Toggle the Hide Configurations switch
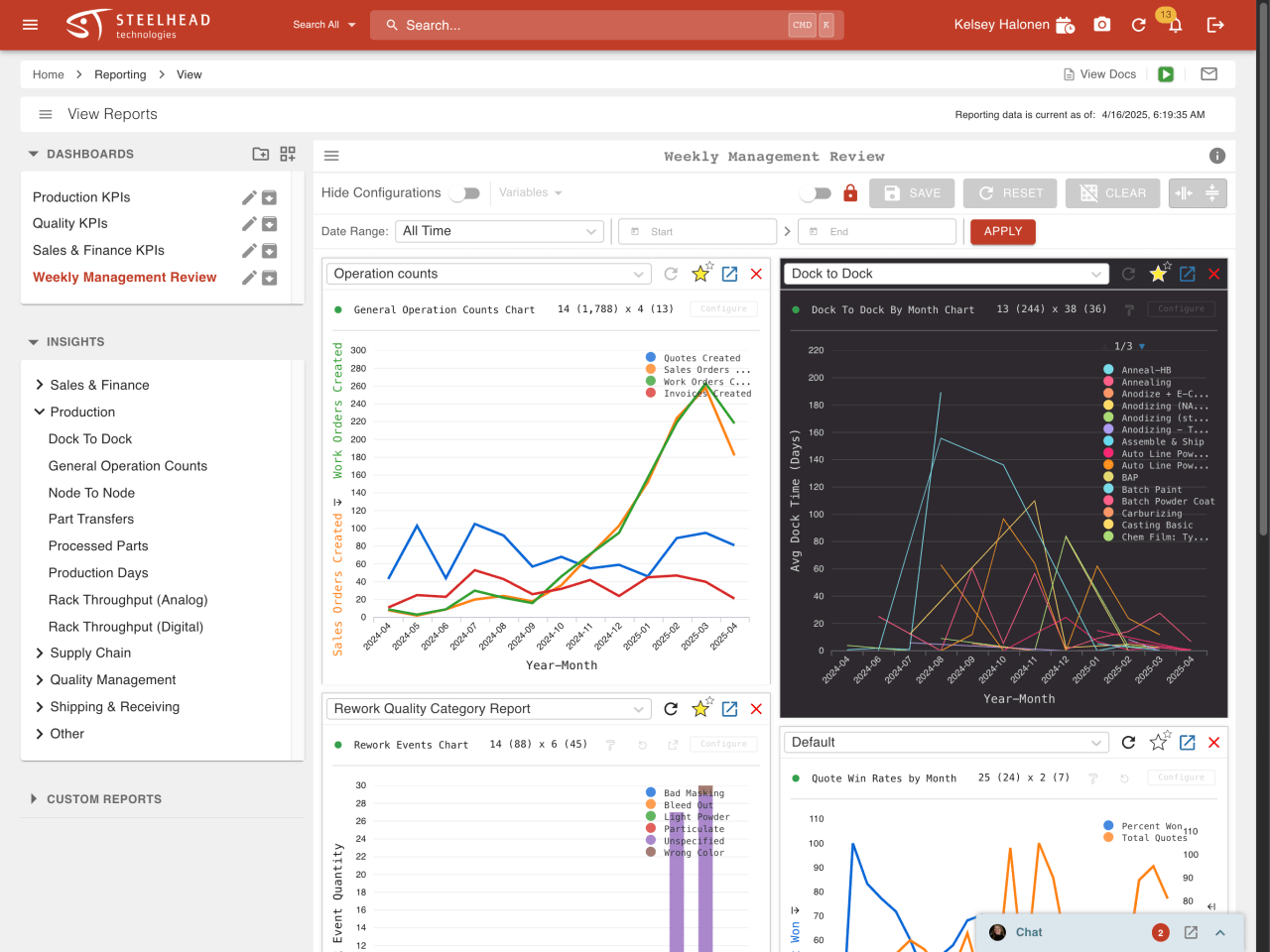Screen dimensions: 1270x952 (x=464, y=193)
